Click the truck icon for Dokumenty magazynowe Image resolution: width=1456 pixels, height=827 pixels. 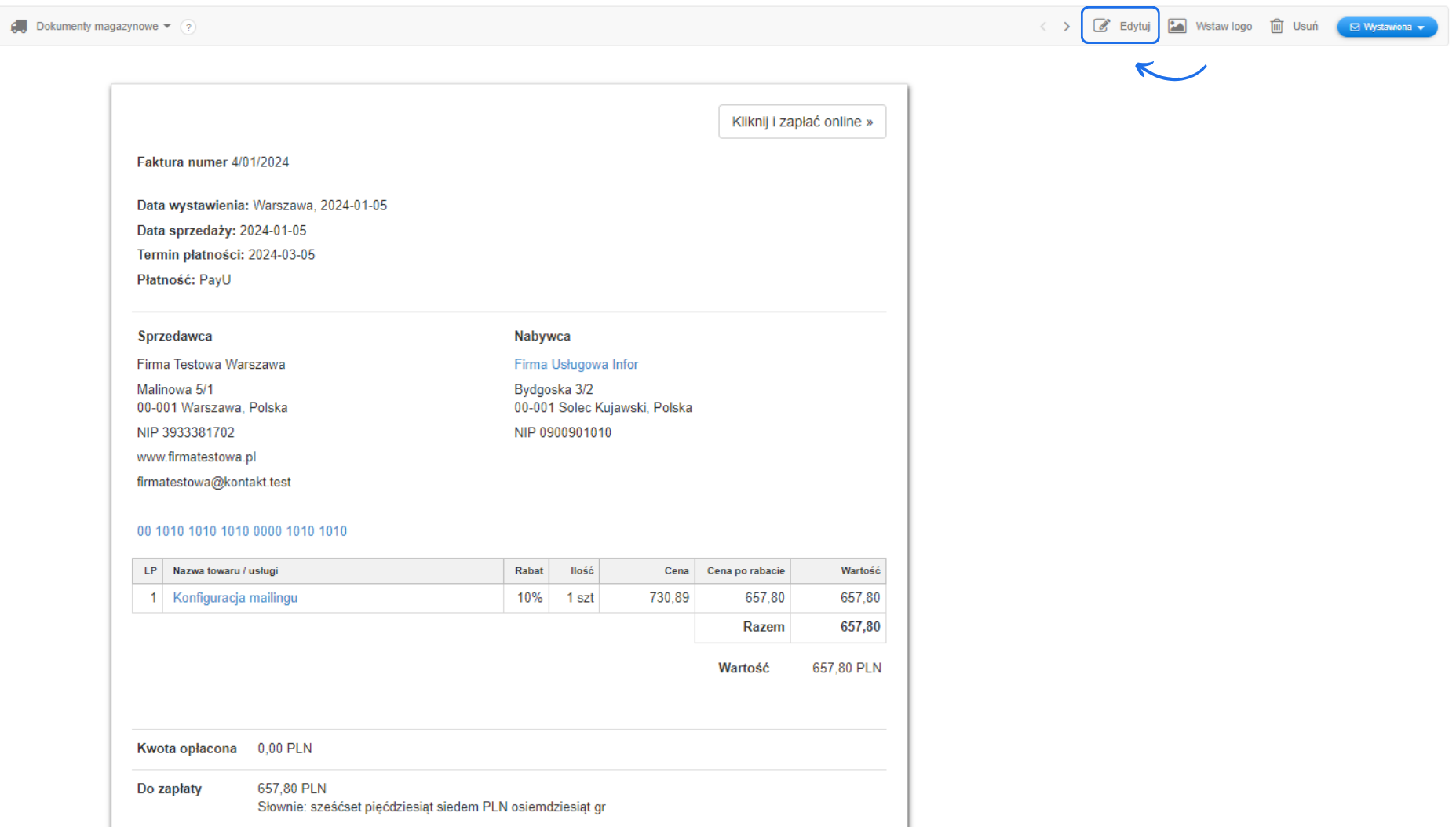(19, 27)
